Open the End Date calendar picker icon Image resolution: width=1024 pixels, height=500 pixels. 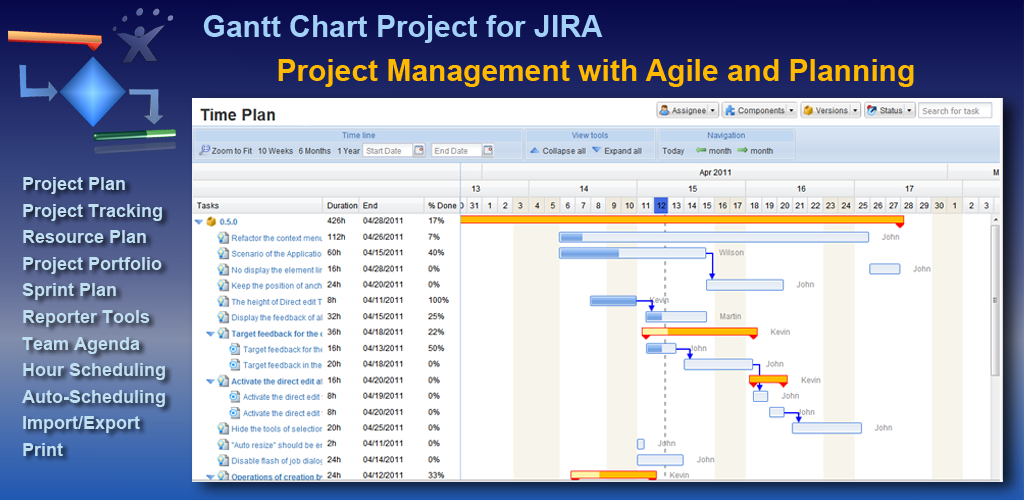coord(488,151)
